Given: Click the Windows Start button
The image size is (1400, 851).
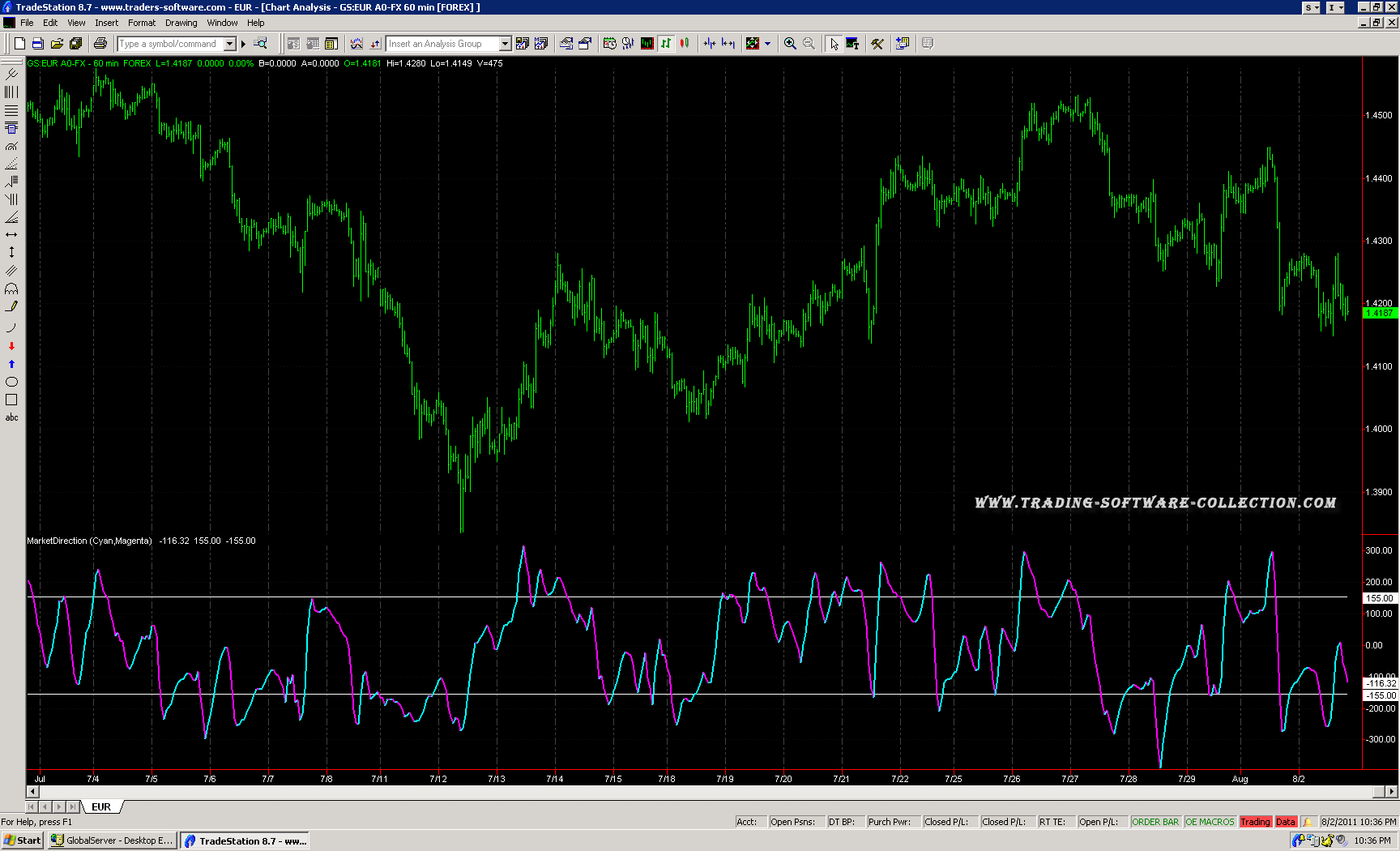Looking at the screenshot, I should click(x=23, y=840).
